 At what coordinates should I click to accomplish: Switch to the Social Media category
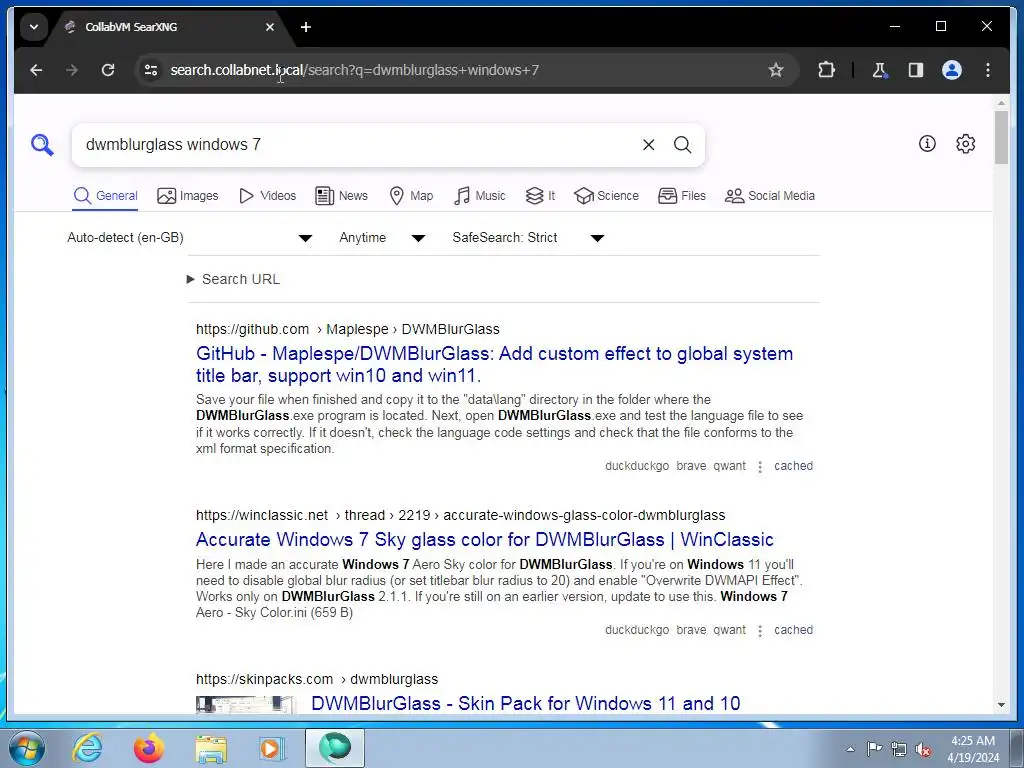[769, 196]
